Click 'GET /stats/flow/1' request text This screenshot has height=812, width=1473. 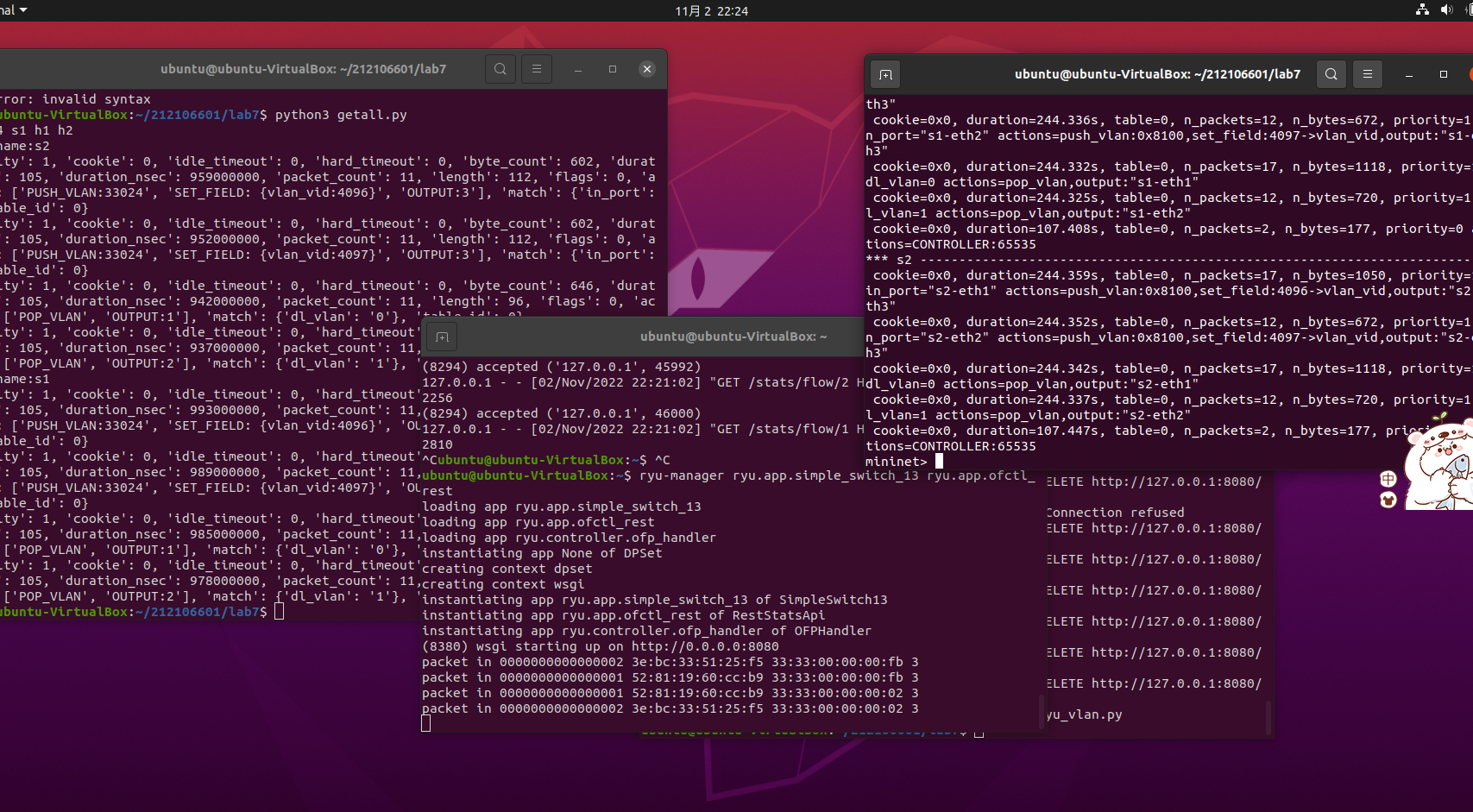[783, 429]
